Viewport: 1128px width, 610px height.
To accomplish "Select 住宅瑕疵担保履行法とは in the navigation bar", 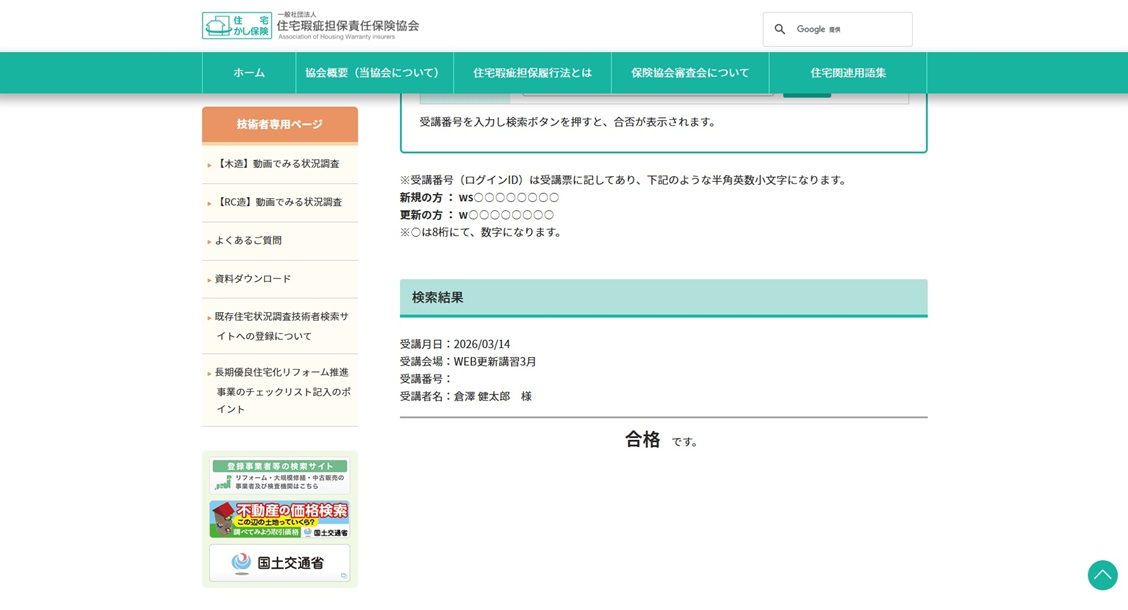I will pos(532,73).
